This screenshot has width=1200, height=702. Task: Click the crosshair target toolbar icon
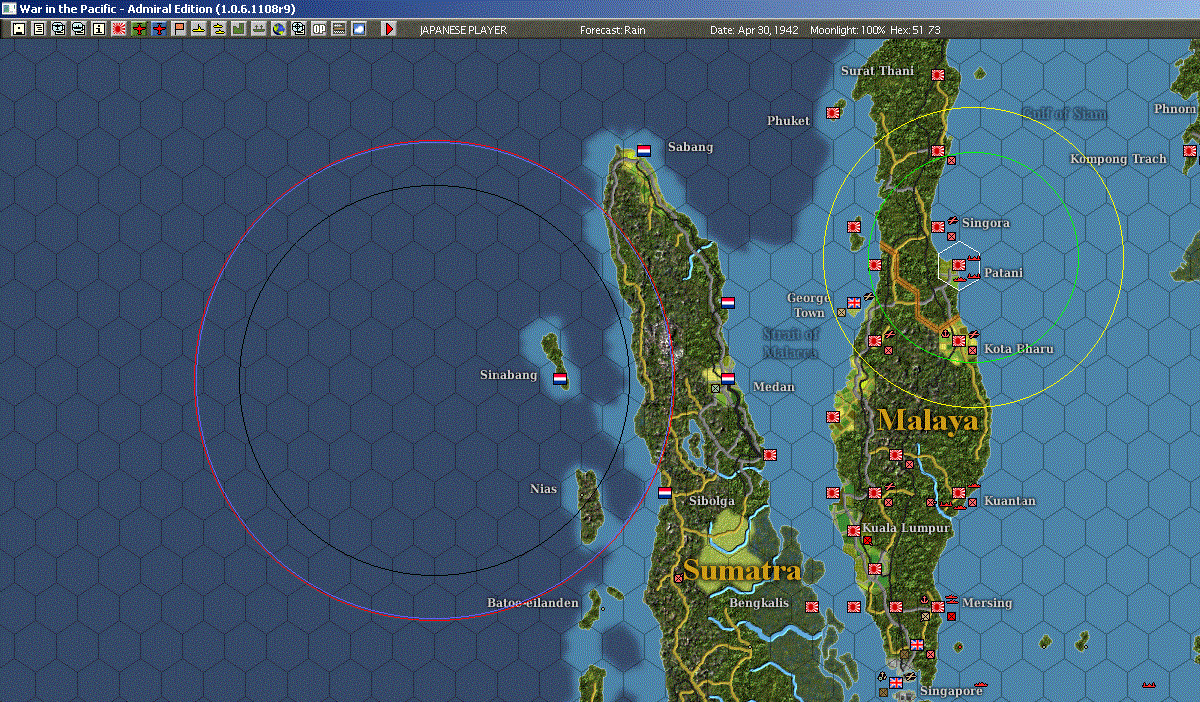pos(298,29)
